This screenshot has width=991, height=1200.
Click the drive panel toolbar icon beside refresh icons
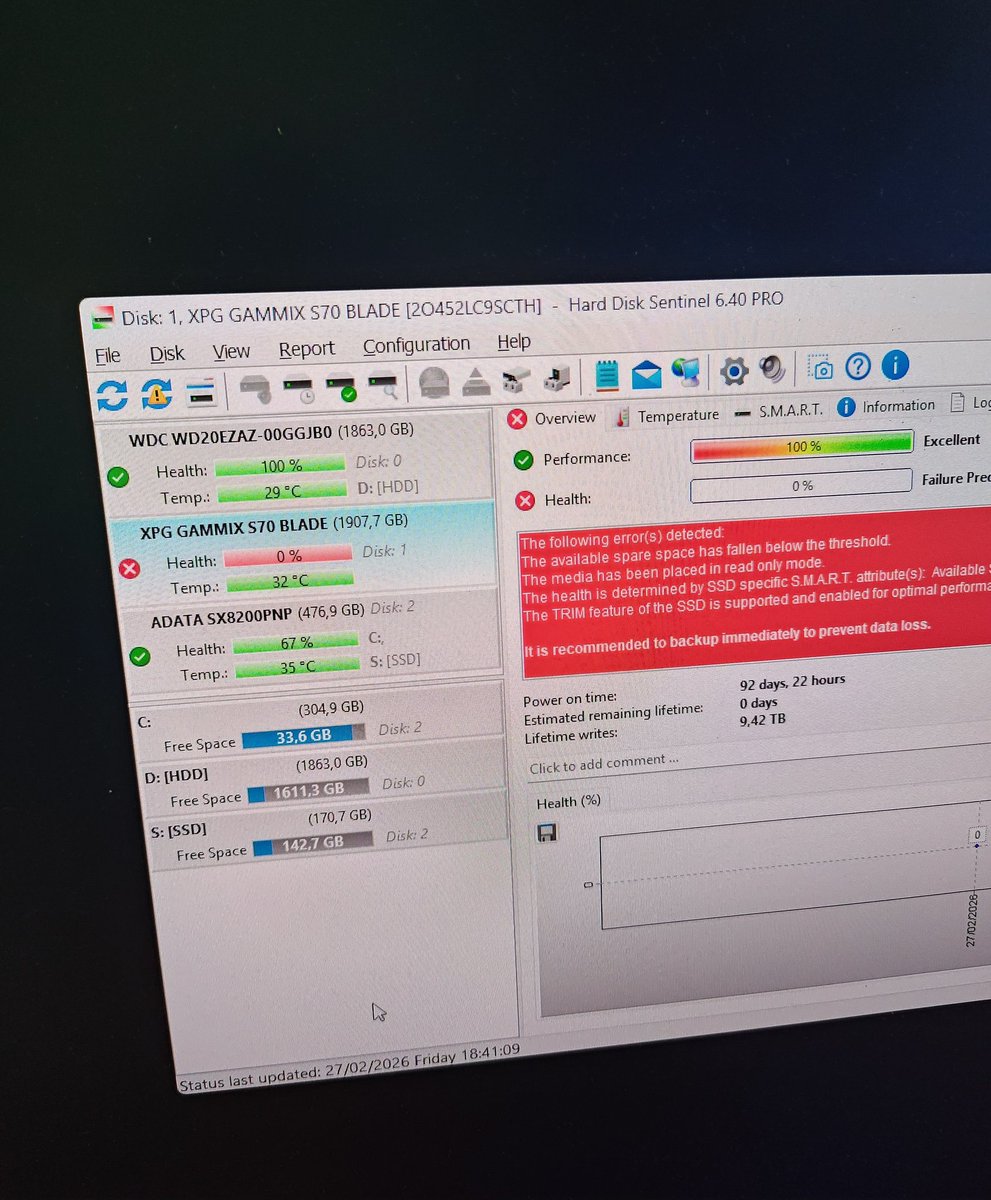[x=201, y=391]
